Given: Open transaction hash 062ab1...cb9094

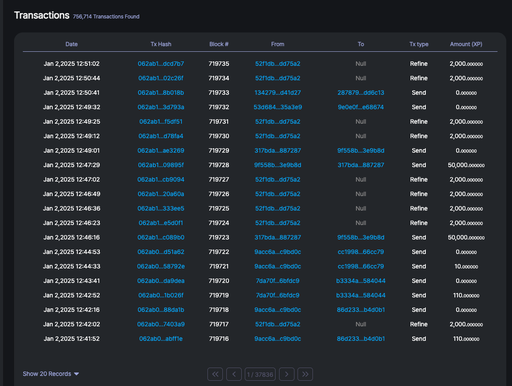Looking at the screenshot, I should click(161, 179).
